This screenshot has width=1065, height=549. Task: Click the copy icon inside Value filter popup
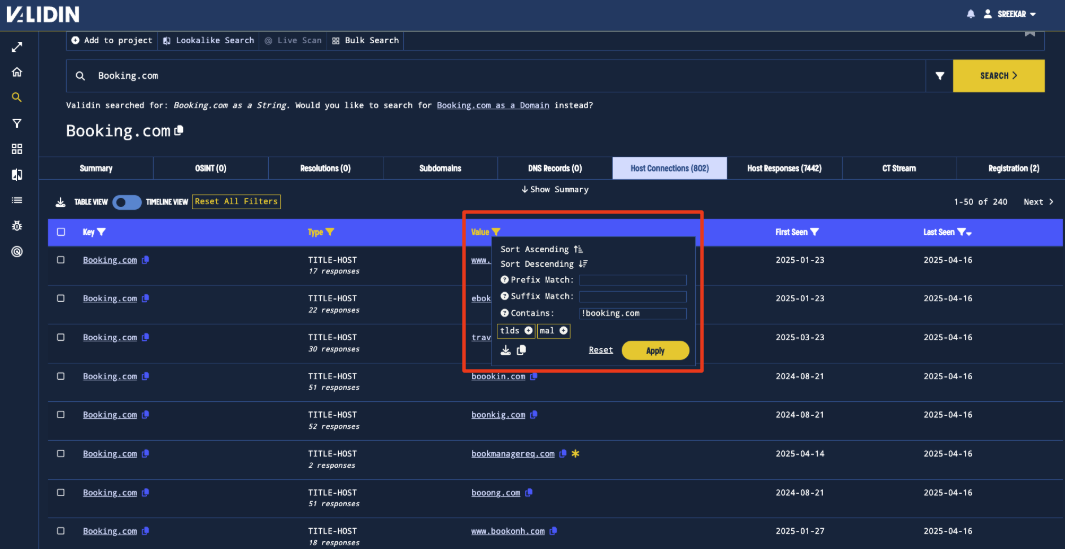(x=521, y=350)
